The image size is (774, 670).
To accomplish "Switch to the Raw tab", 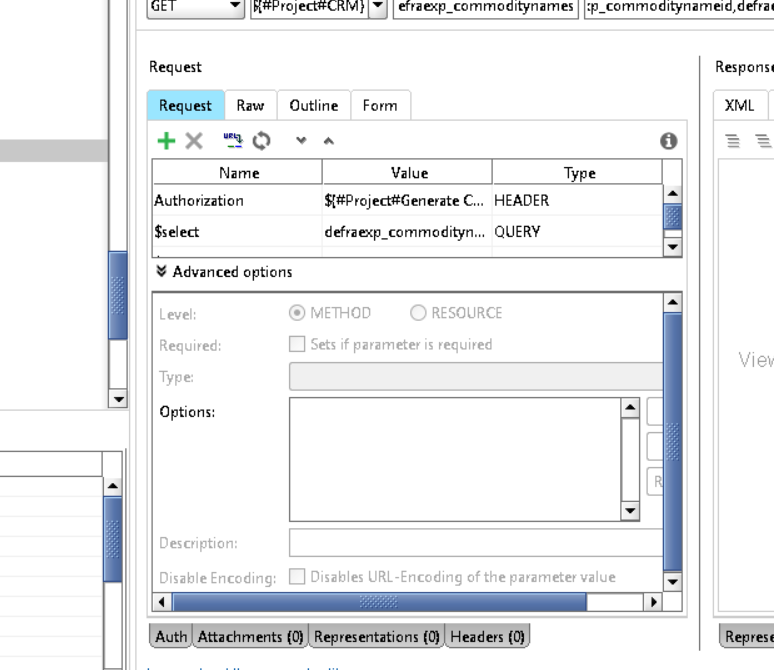I will pos(251,105).
